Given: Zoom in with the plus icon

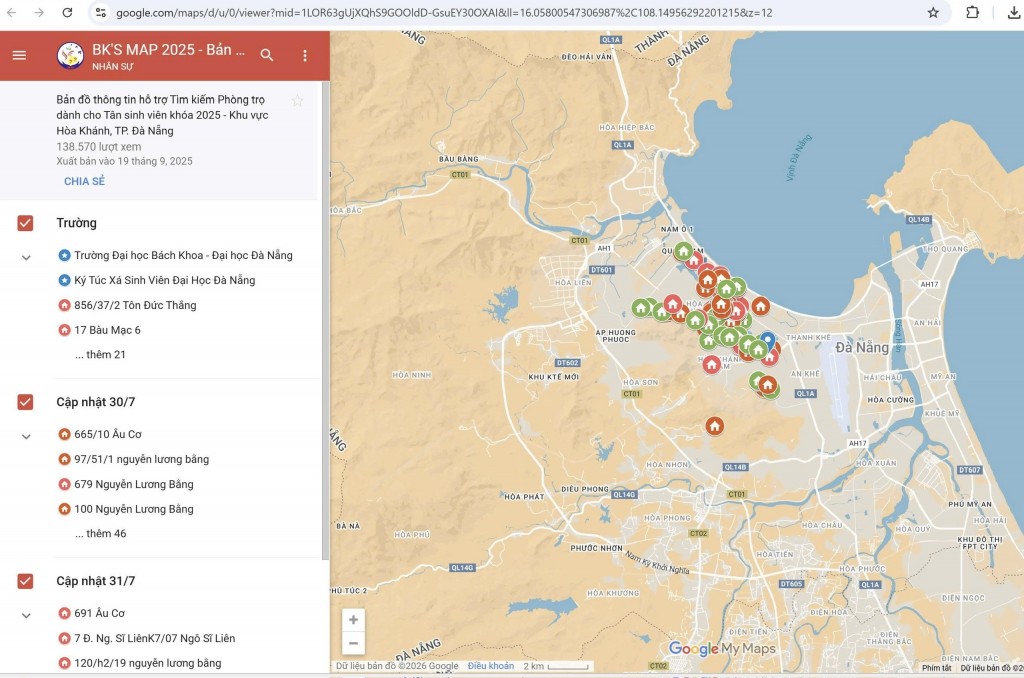Looking at the screenshot, I should (x=353, y=620).
